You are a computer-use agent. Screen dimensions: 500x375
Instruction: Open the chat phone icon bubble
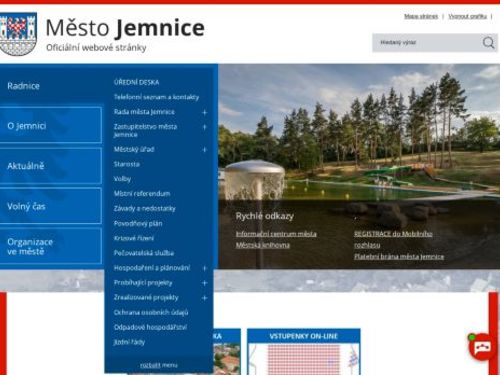482,347
